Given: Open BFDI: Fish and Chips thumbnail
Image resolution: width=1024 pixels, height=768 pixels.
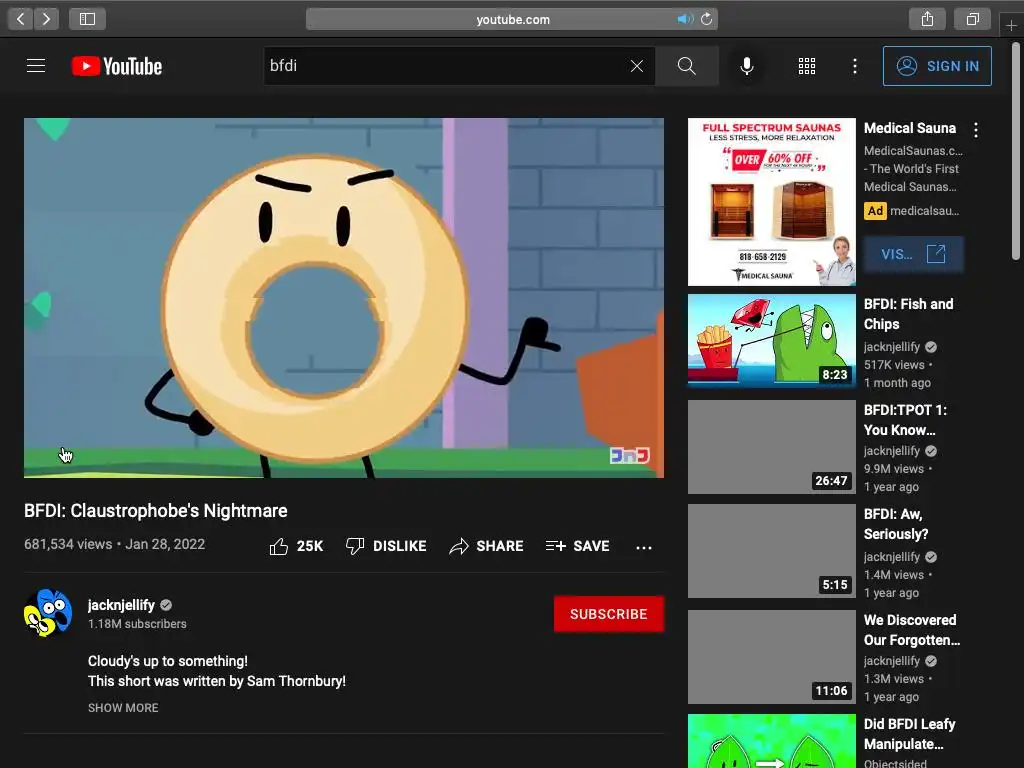Looking at the screenshot, I should pos(771,340).
